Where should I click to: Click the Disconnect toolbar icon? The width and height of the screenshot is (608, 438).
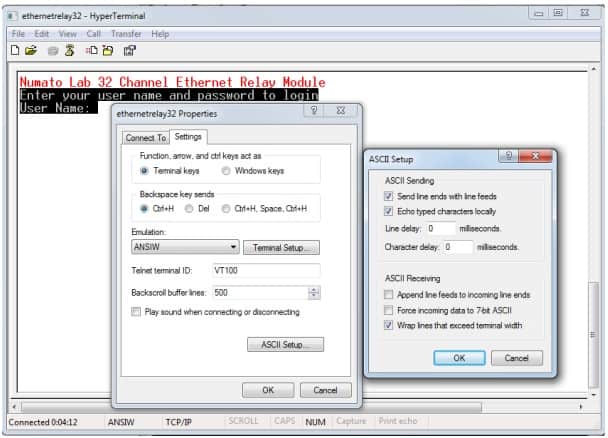(x=69, y=49)
